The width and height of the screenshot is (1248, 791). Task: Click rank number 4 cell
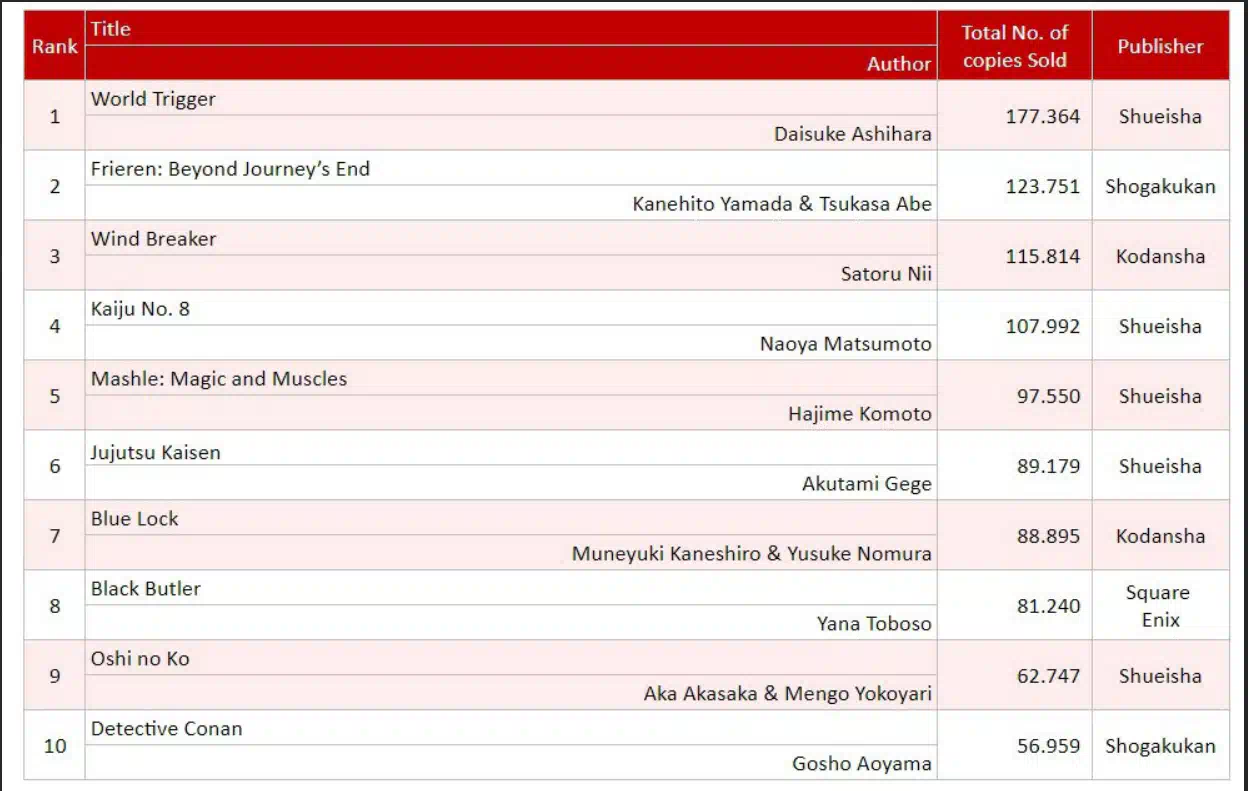click(x=54, y=326)
